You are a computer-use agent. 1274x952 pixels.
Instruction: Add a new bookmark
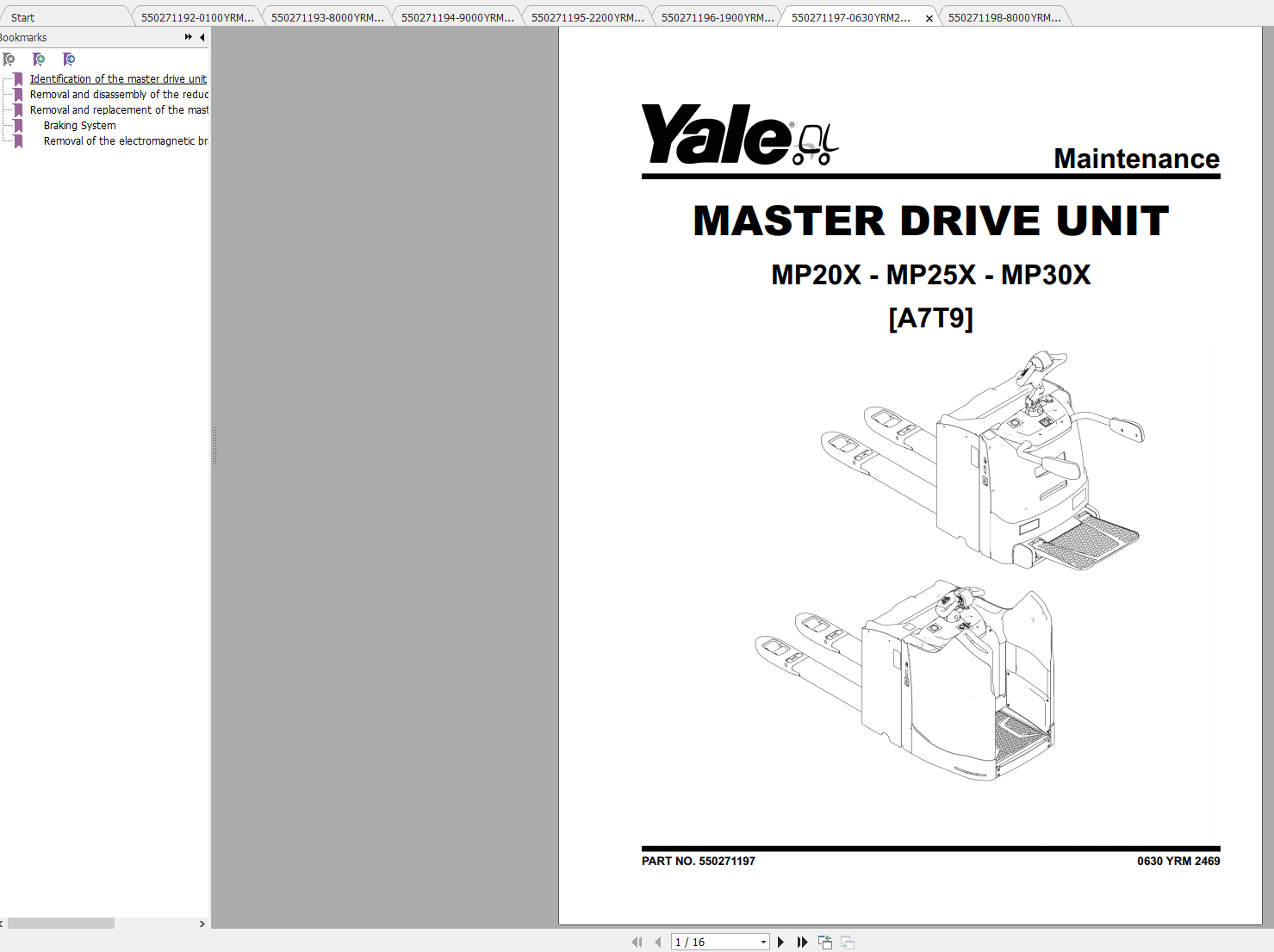(x=39, y=59)
